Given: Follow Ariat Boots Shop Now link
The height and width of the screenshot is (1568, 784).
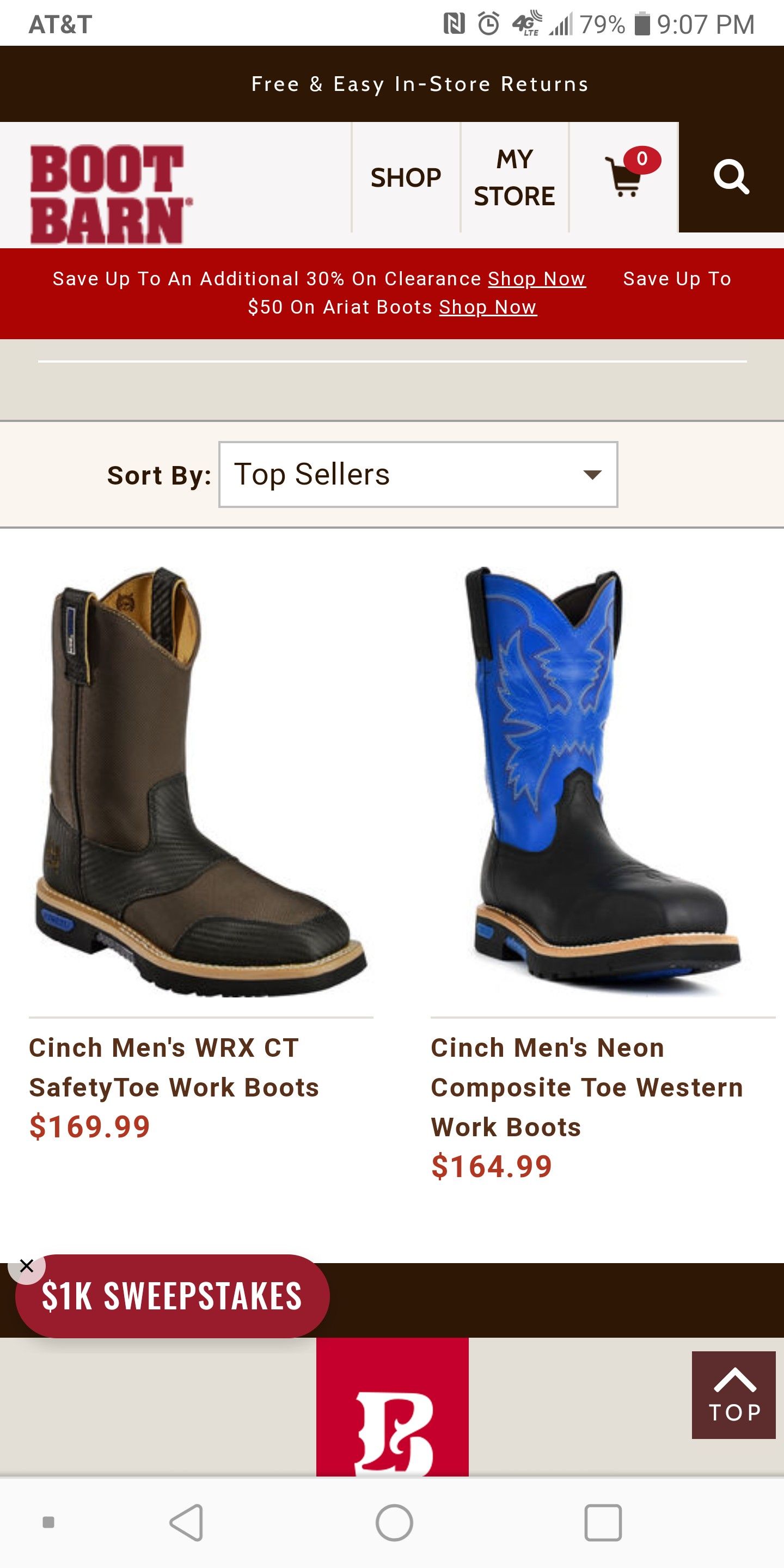Looking at the screenshot, I should 488,308.
